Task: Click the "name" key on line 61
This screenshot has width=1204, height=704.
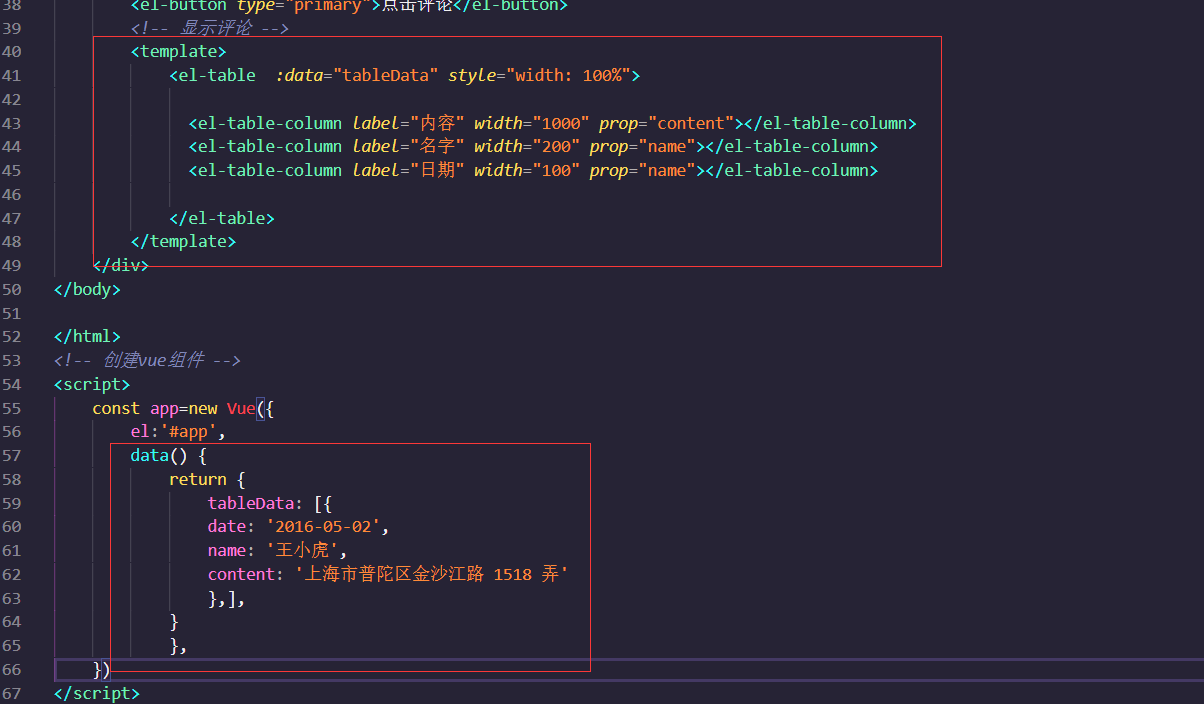Action: pos(227,550)
